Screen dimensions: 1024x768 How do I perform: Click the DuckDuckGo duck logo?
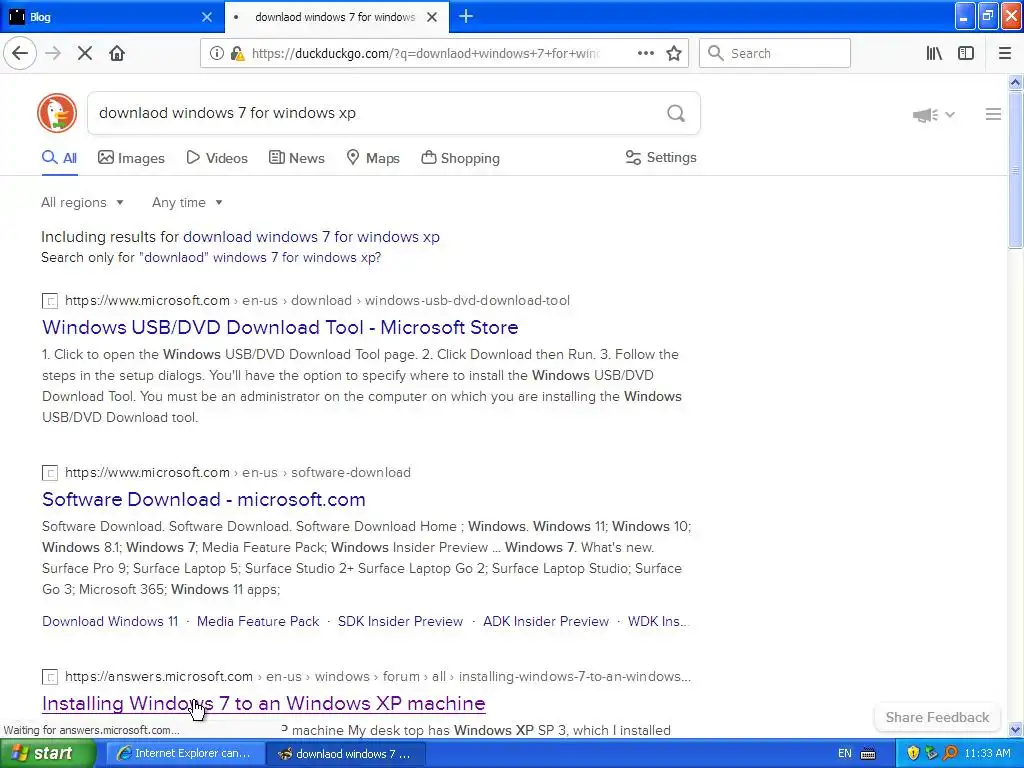click(57, 113)
